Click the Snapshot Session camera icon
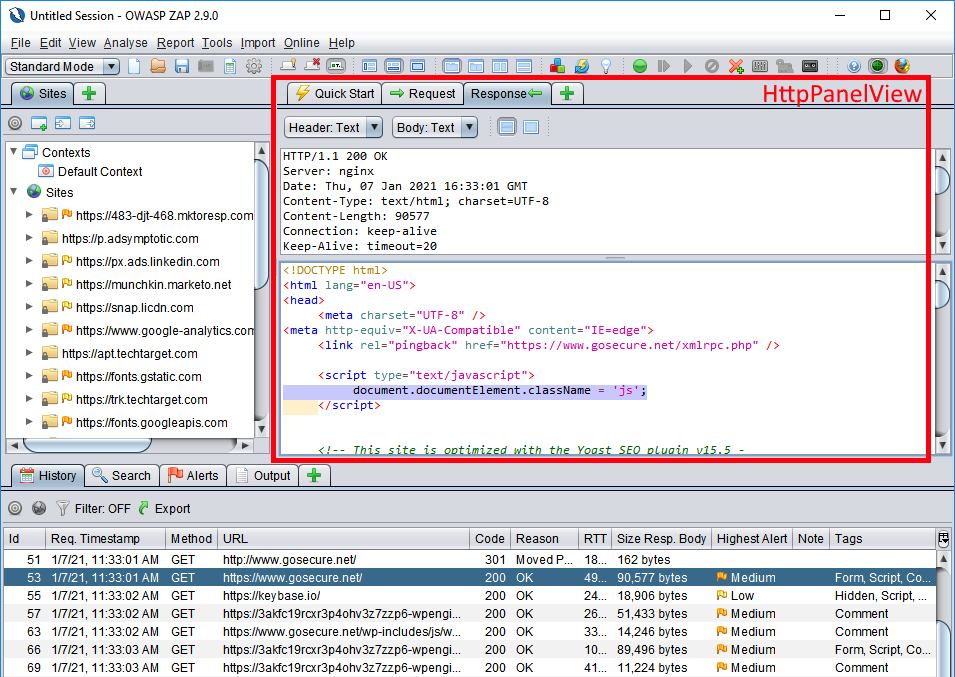The height and width of the screenshot is (677, 955). 206,66
